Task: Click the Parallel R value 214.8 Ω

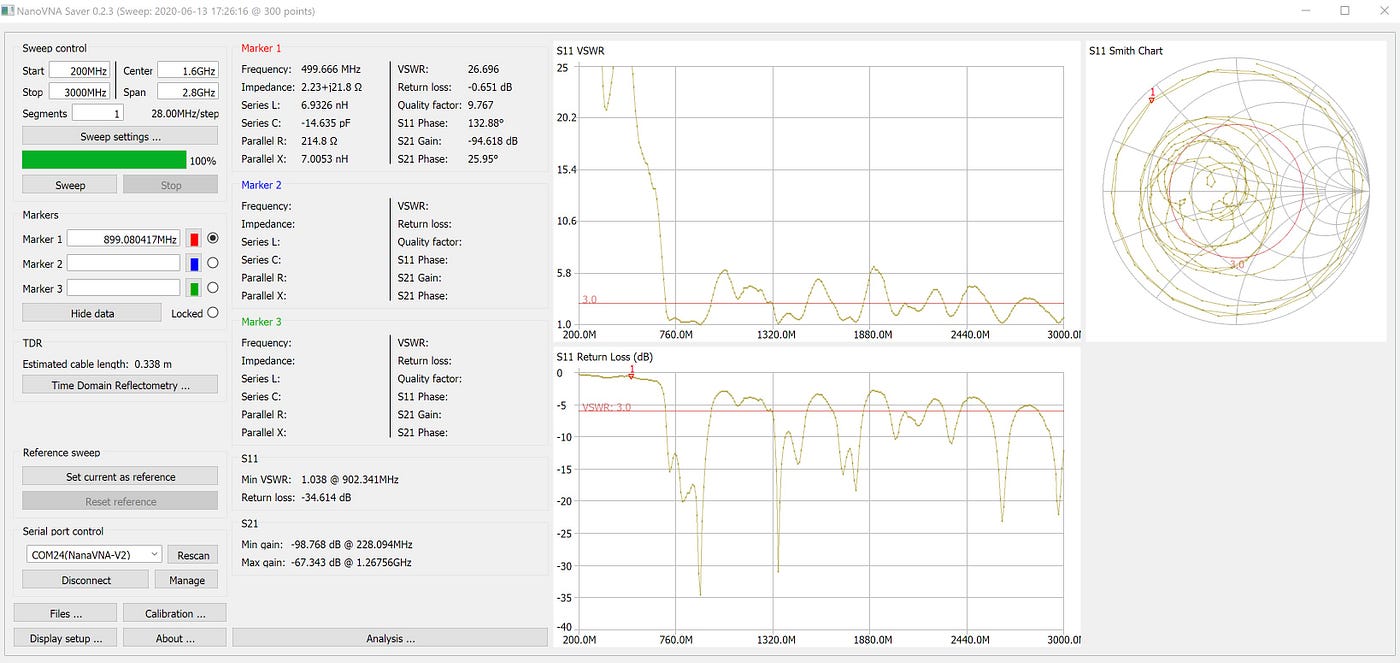Action: pos(320,141)
